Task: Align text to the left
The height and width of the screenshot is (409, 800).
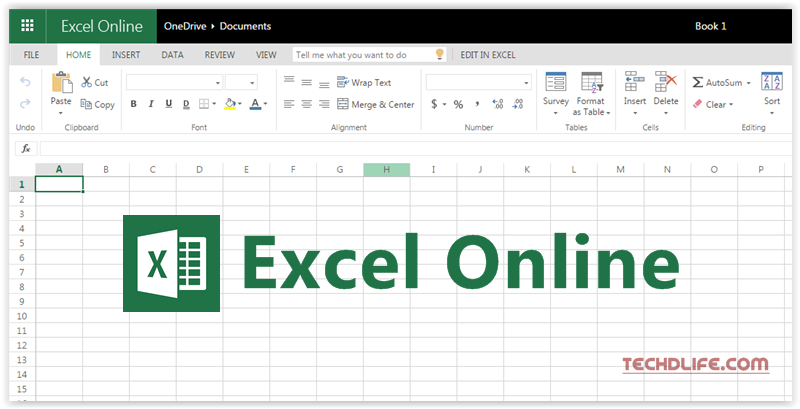Action: 289,104
